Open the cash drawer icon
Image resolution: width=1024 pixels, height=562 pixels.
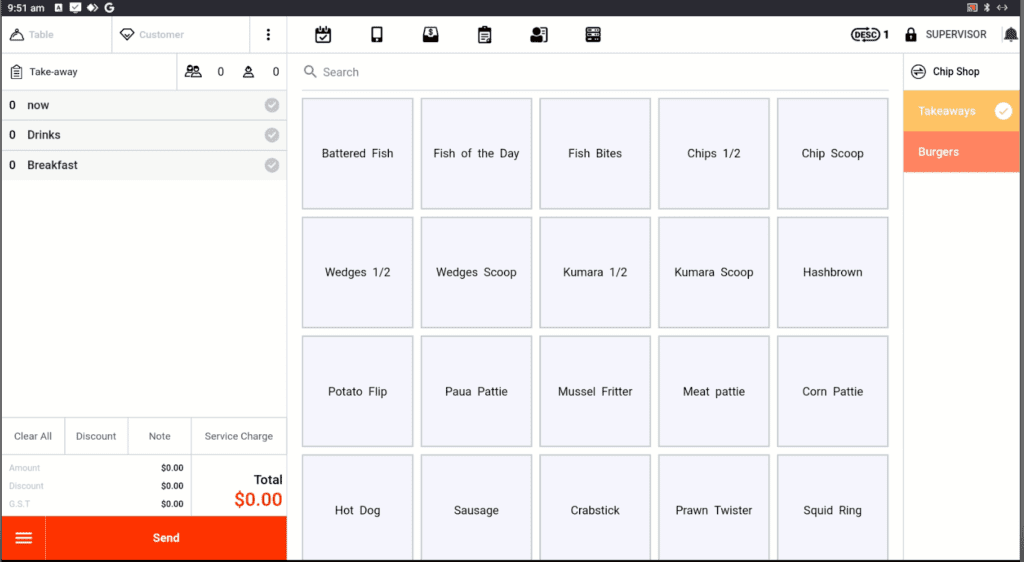point(431,35)
